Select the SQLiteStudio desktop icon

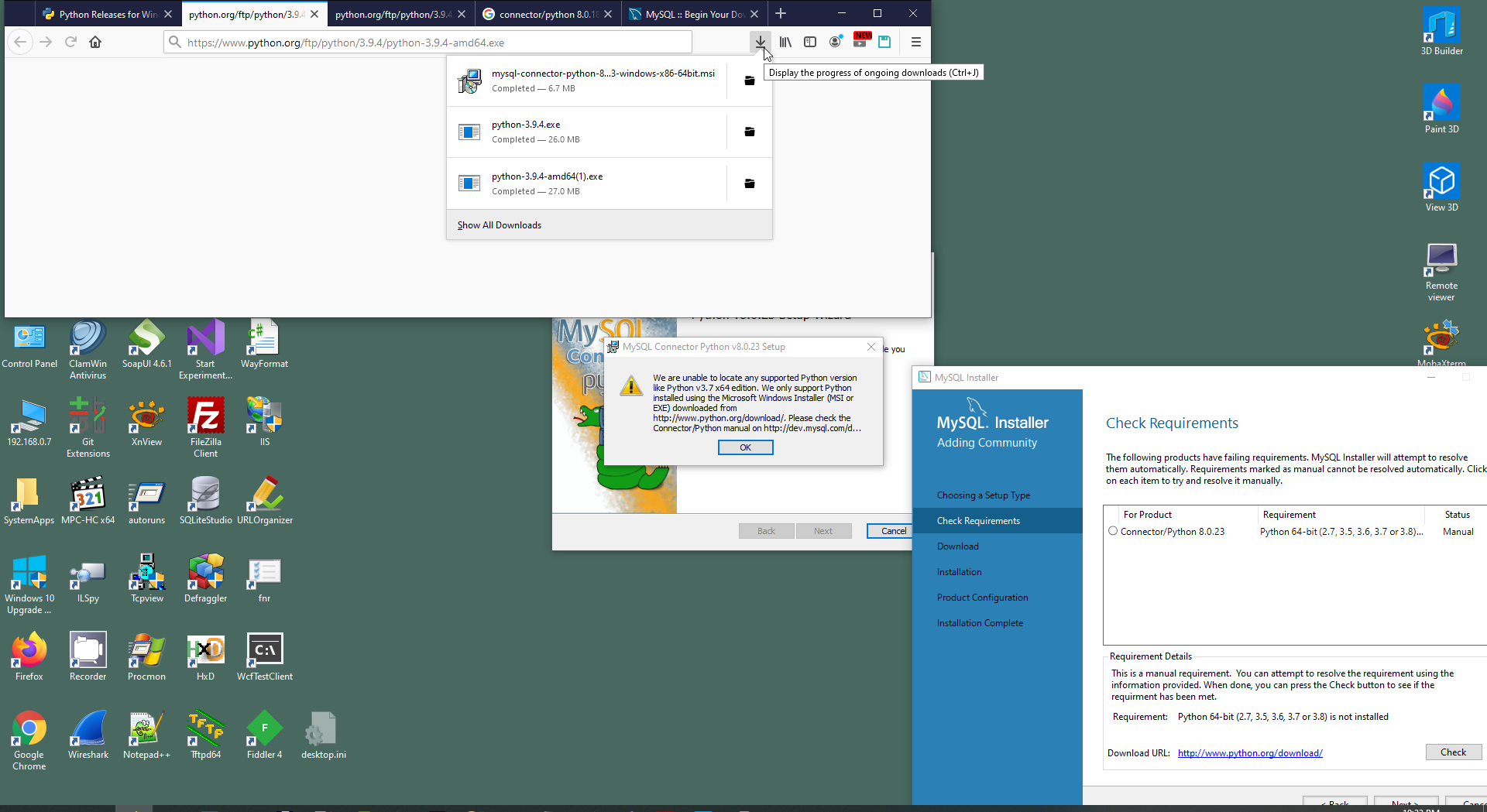(205, 501)
